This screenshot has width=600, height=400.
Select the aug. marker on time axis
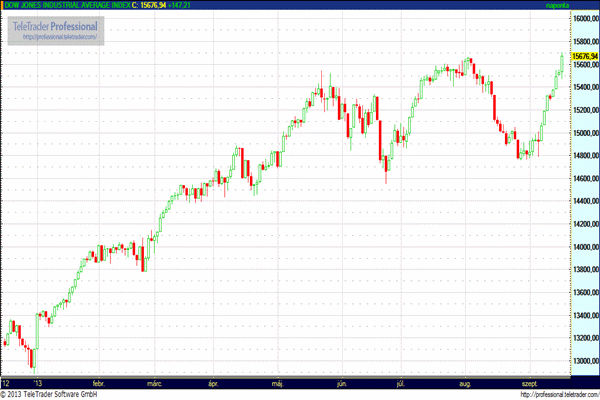click(463, 382)
